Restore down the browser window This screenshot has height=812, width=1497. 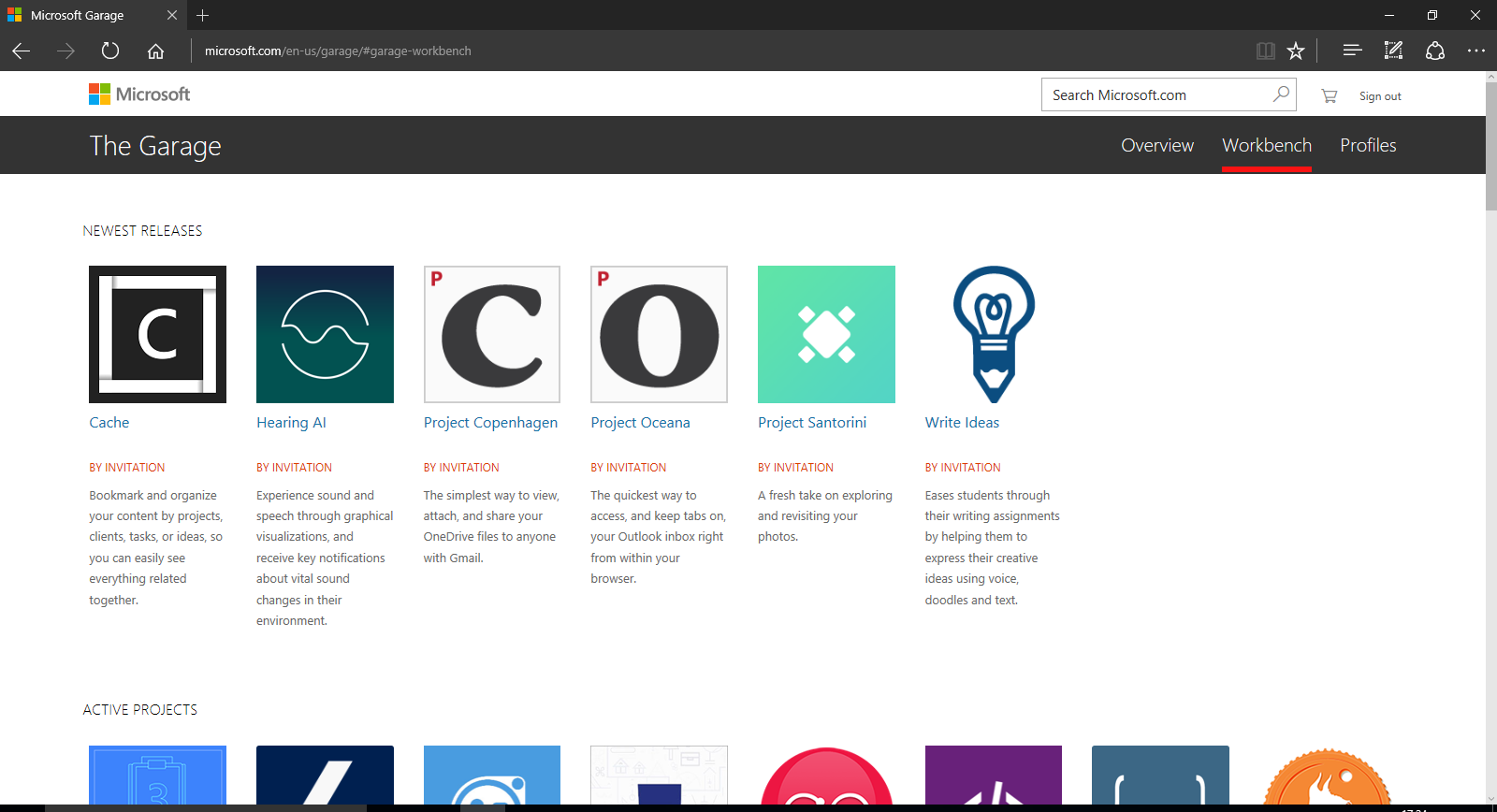click(1432, 15)
